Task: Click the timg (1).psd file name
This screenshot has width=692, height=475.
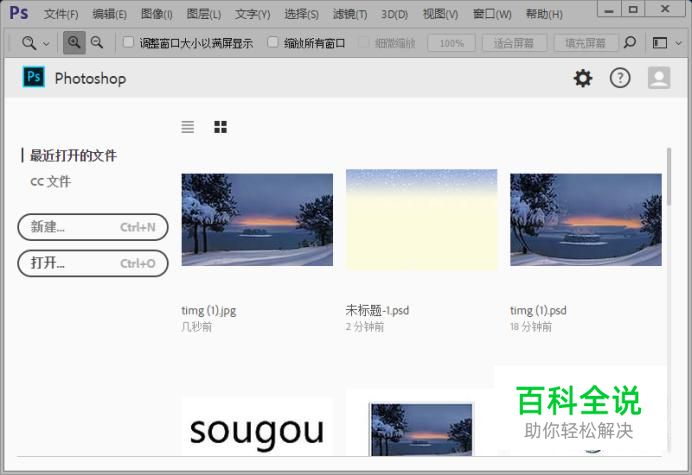Action: [538, 311]
